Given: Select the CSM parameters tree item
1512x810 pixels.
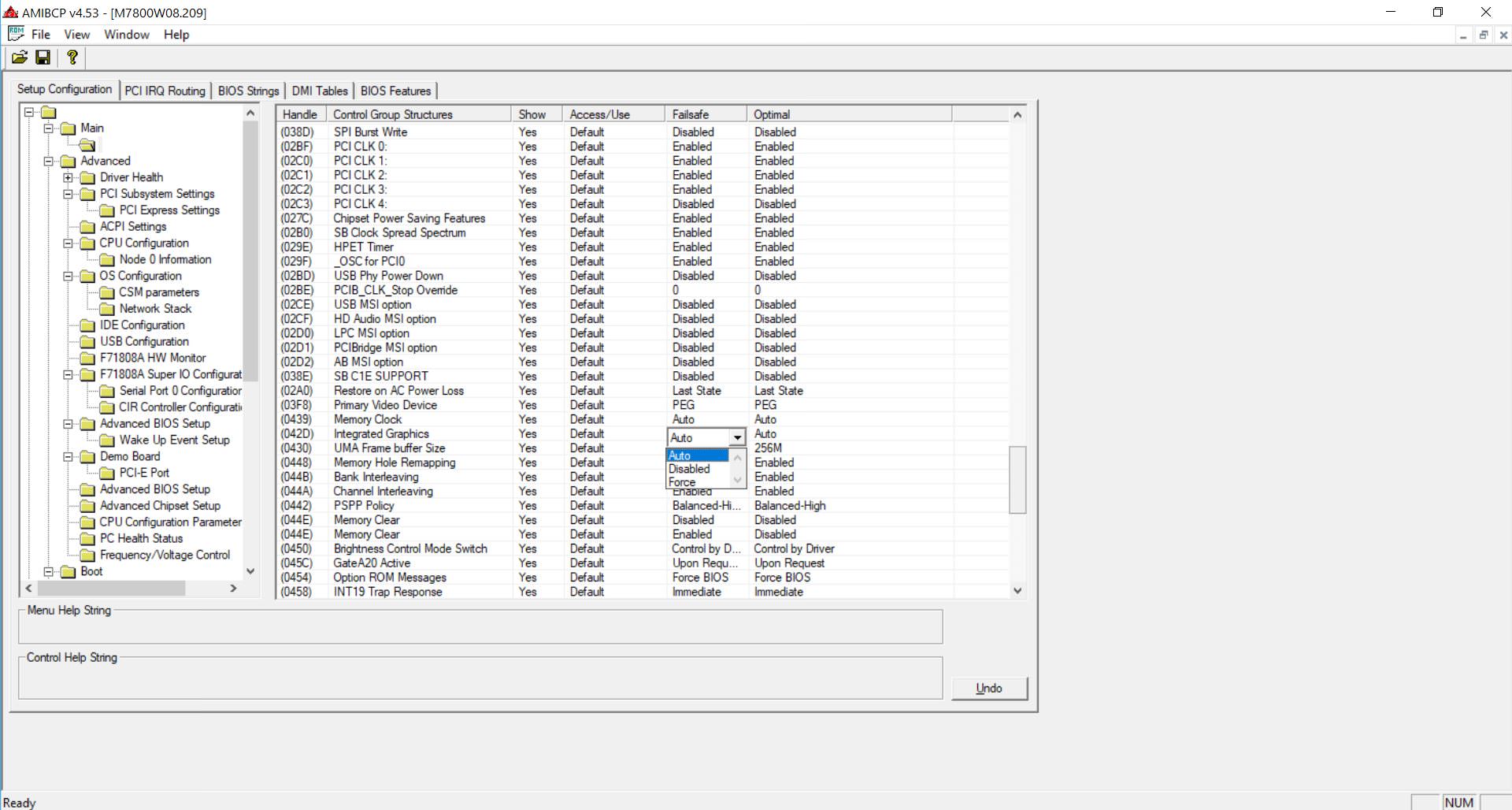Looking at the screenshot, I should 159,292.
